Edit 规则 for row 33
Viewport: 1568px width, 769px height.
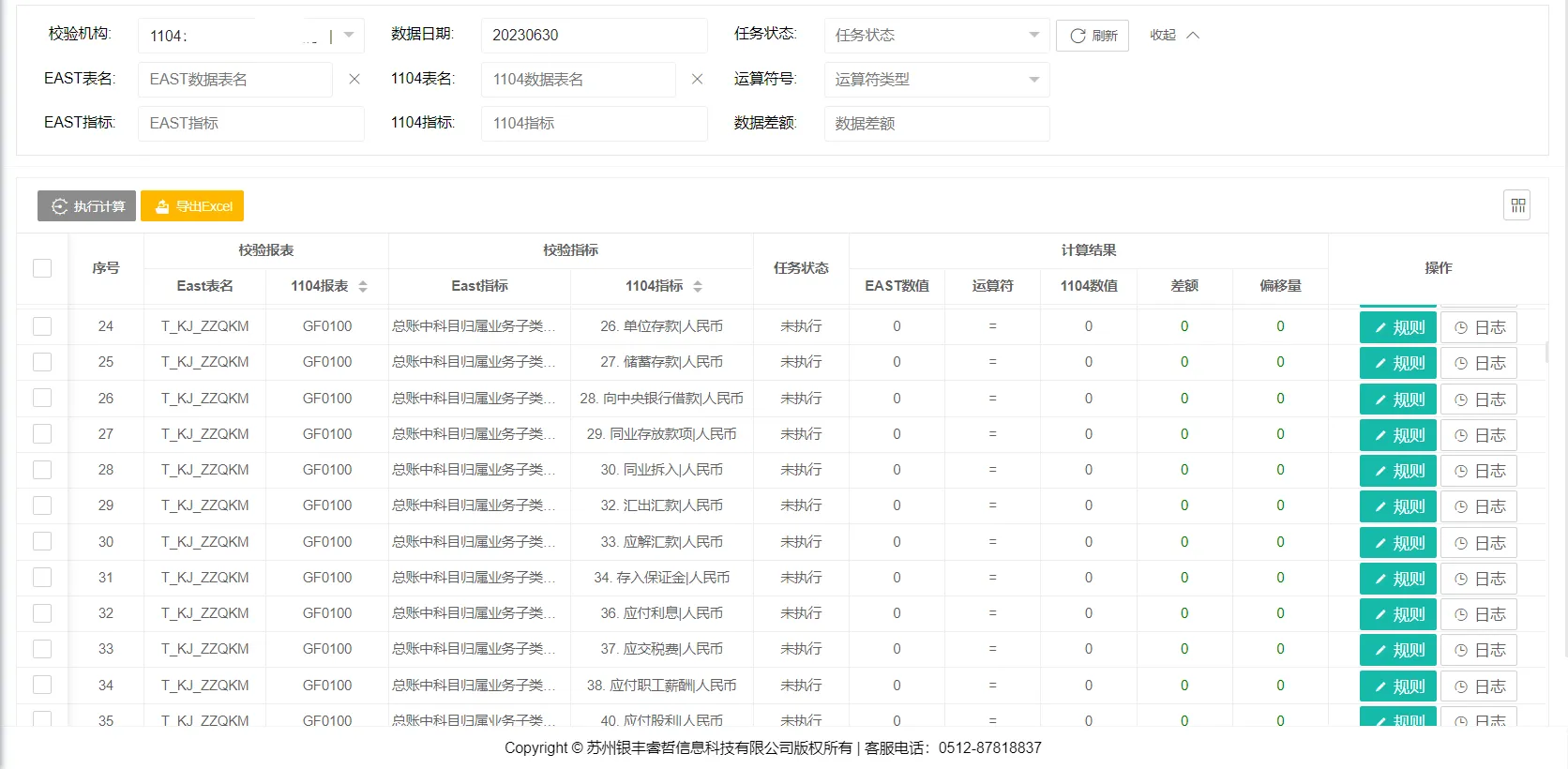1397,650
